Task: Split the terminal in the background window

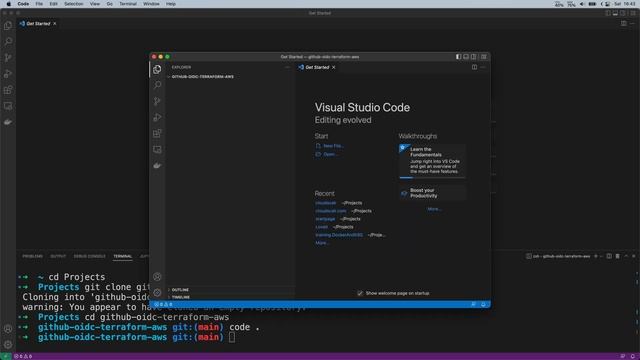Action: 609,256
